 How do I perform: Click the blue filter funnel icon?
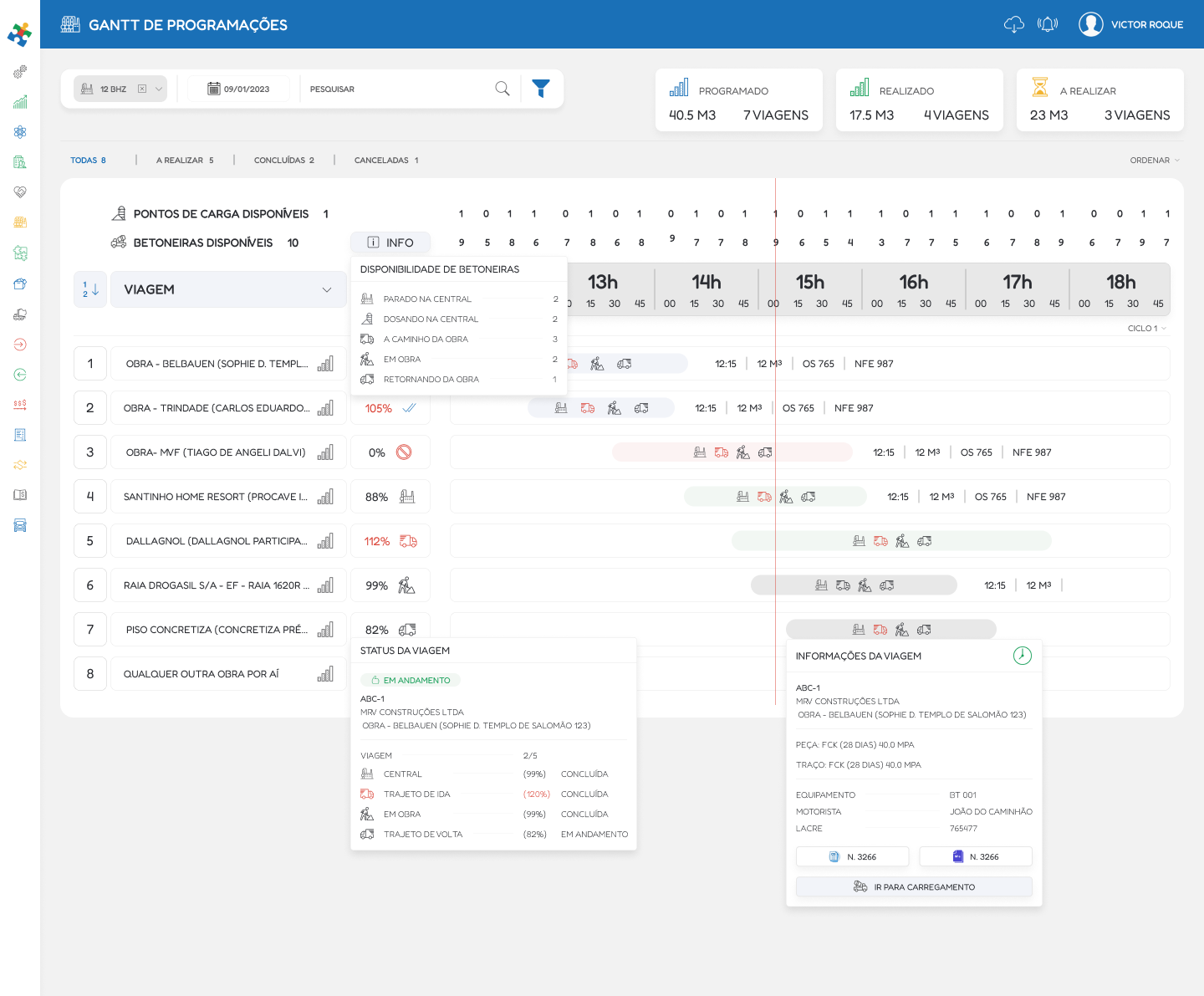(541, 89)
